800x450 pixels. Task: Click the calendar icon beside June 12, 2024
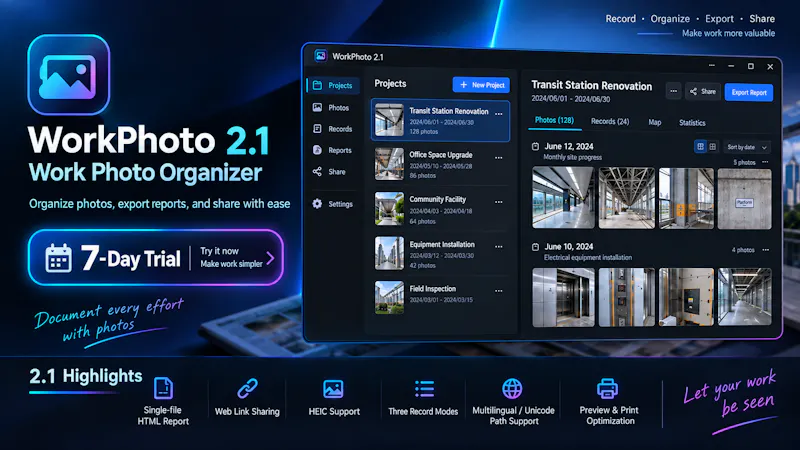coord(535,146)
